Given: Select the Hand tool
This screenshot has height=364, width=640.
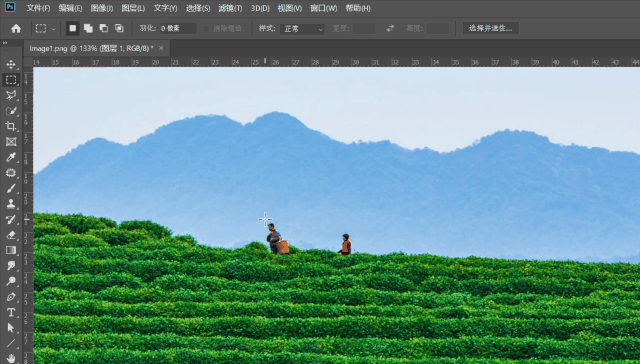Looking at the screenshot, I should click(x=11, y=358).
